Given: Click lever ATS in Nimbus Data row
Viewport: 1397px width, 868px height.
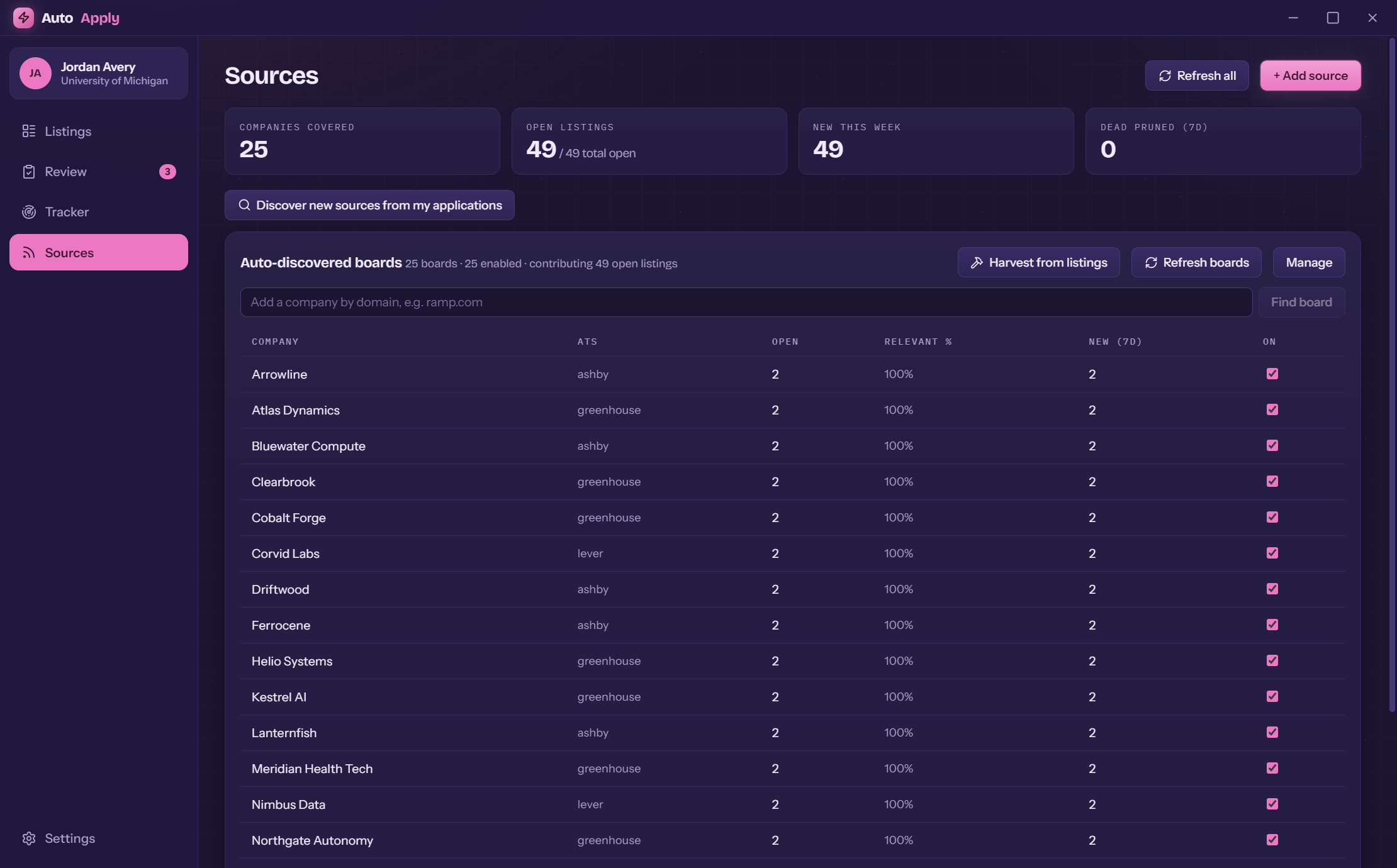Looking at the screenshot, I should [590, 804].
